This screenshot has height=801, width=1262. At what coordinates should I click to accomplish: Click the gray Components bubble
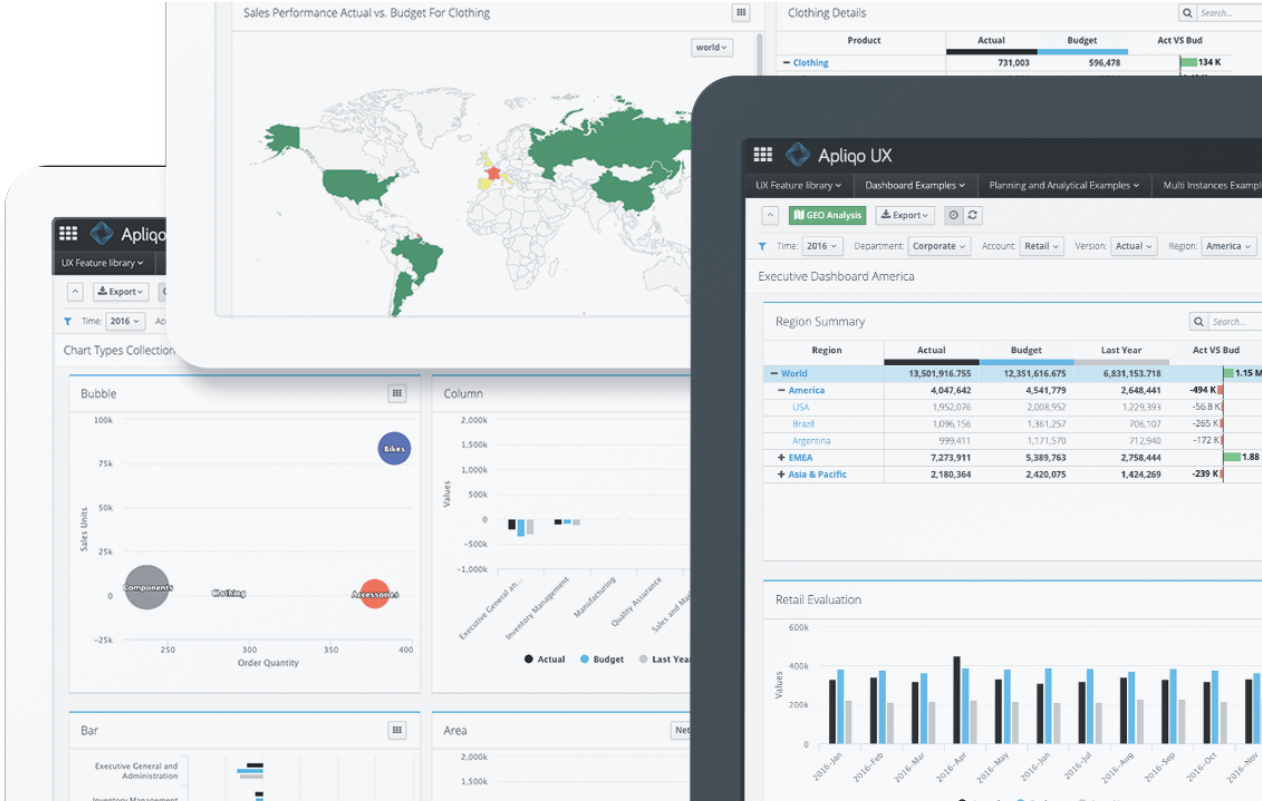pos(147,588)
